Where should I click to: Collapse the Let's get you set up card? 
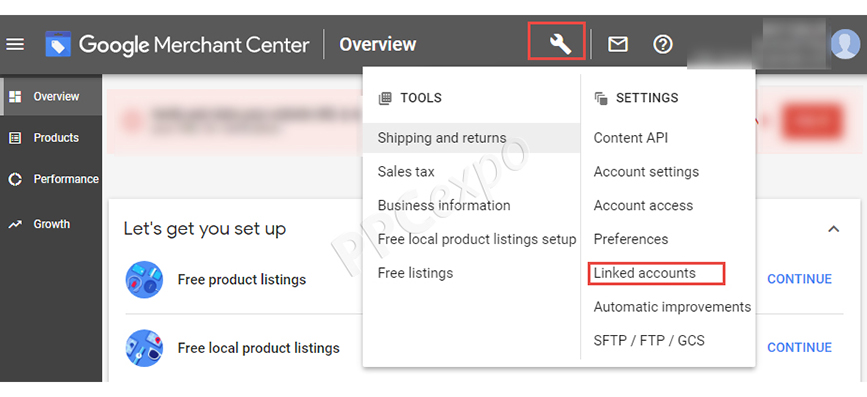coord(833,229)
